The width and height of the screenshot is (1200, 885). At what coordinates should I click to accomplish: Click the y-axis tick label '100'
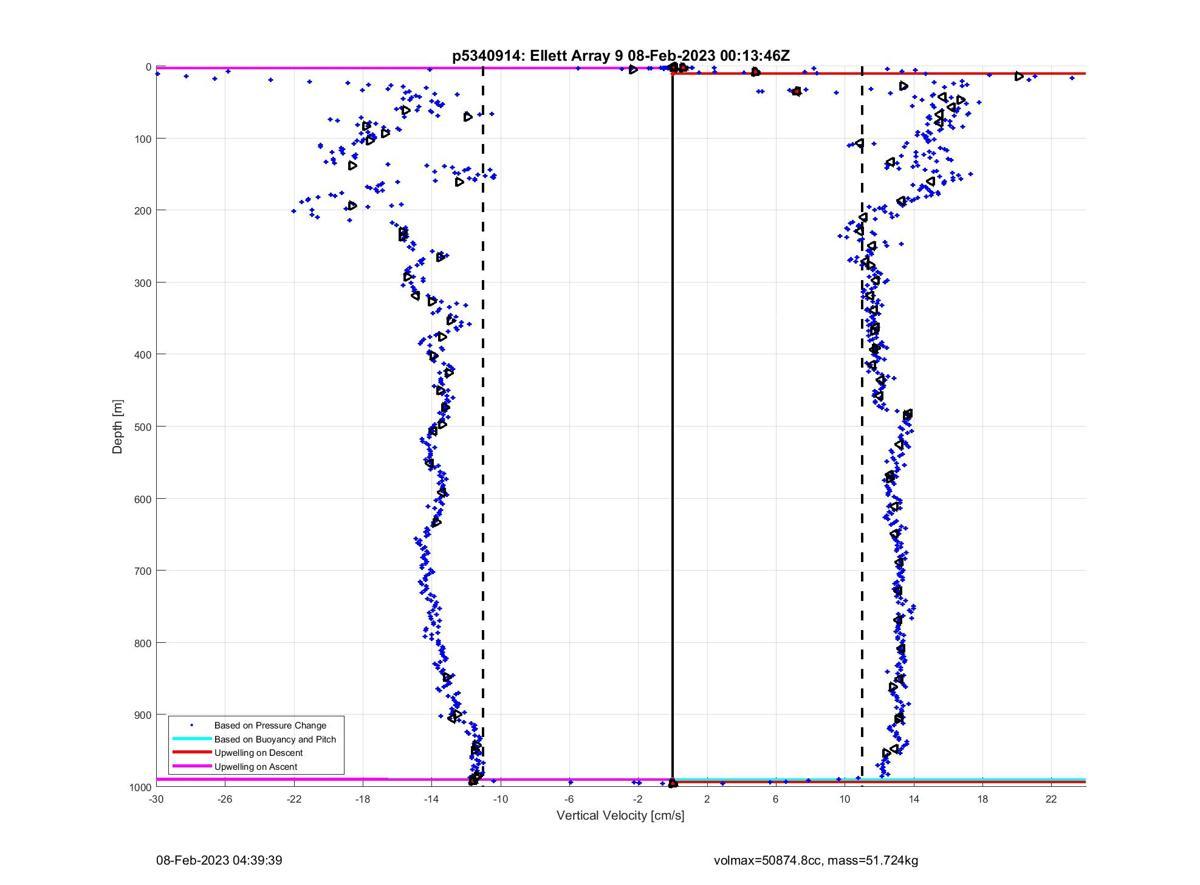[x=142, y=138]
